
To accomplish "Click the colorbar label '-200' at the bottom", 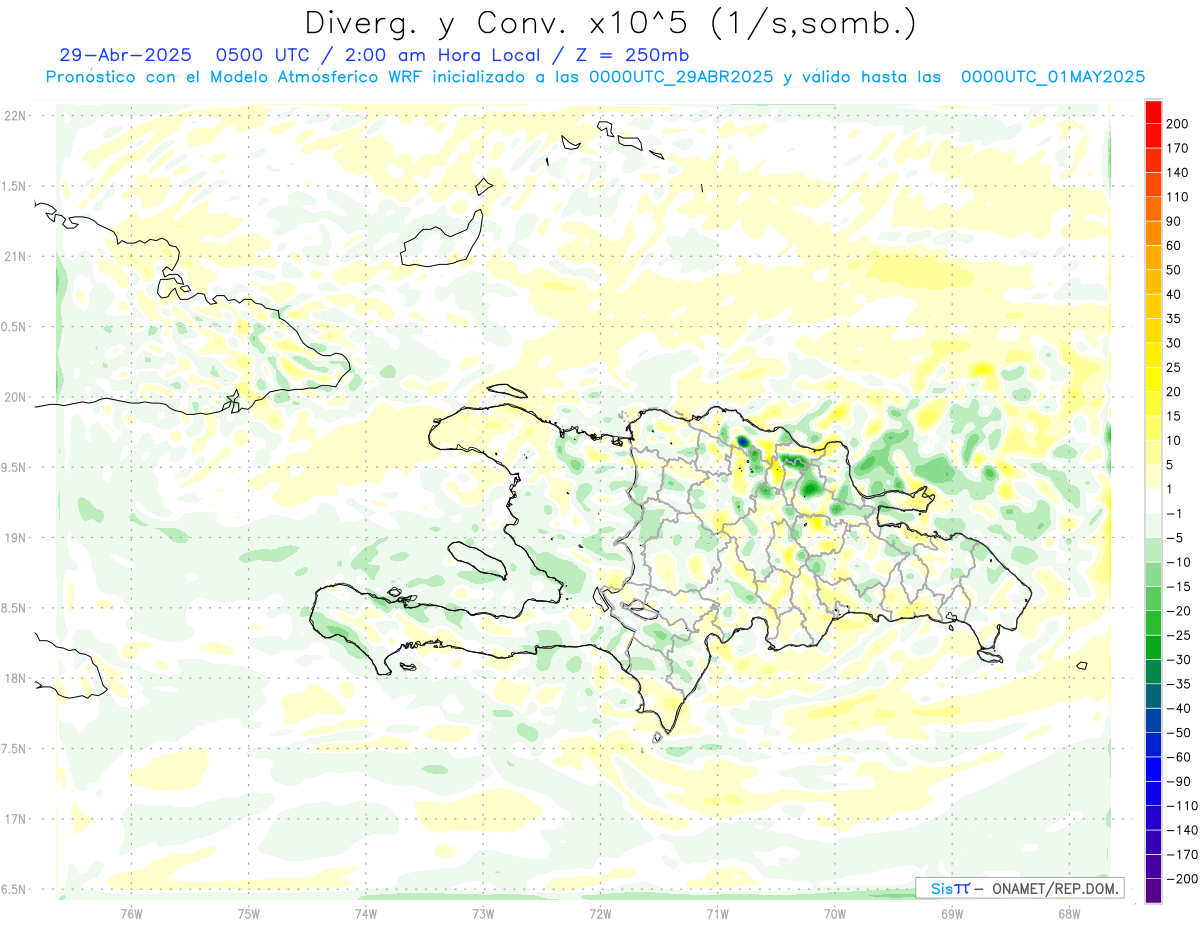I will click(1182, 878).
